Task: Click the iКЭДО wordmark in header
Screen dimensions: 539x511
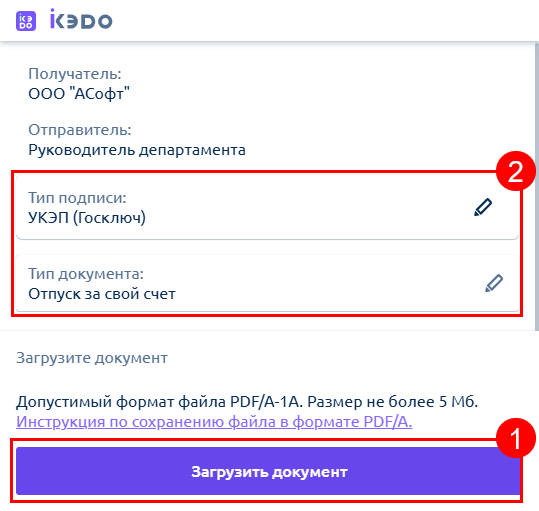Action: pyautogui.click(x=81, y=19)
